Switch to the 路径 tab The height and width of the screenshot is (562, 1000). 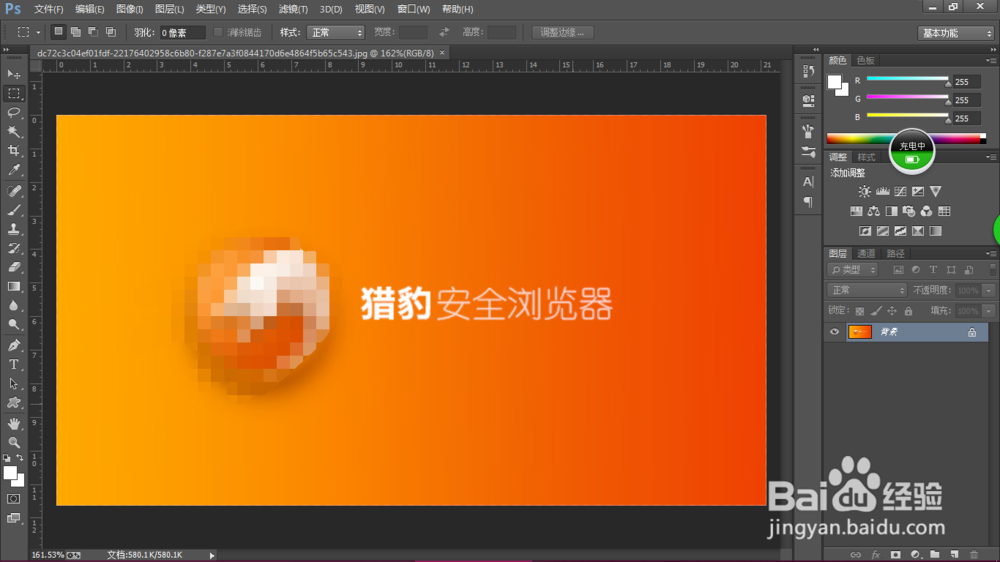tap(895, 253)
